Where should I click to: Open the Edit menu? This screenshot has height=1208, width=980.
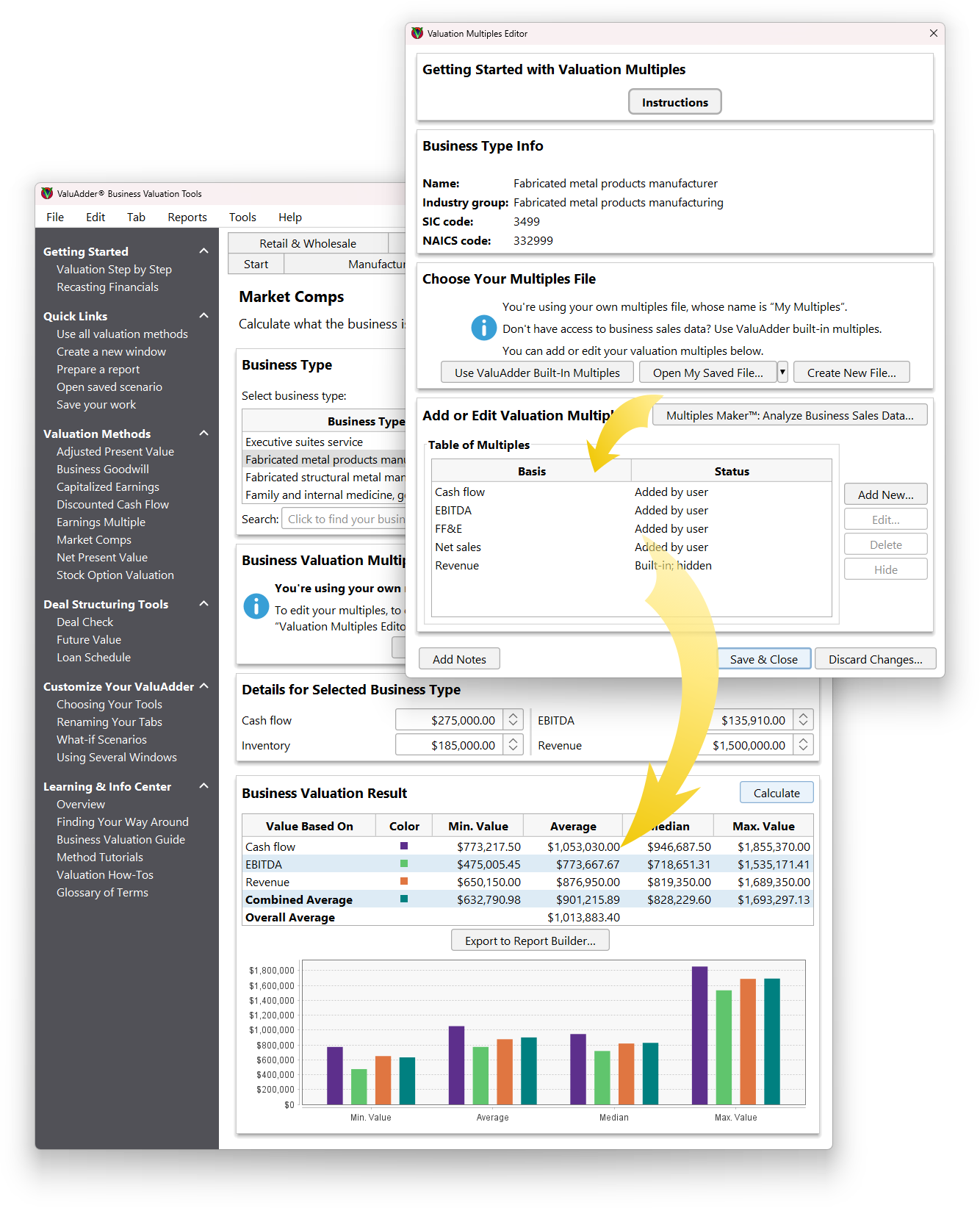[x=96, y=217]
